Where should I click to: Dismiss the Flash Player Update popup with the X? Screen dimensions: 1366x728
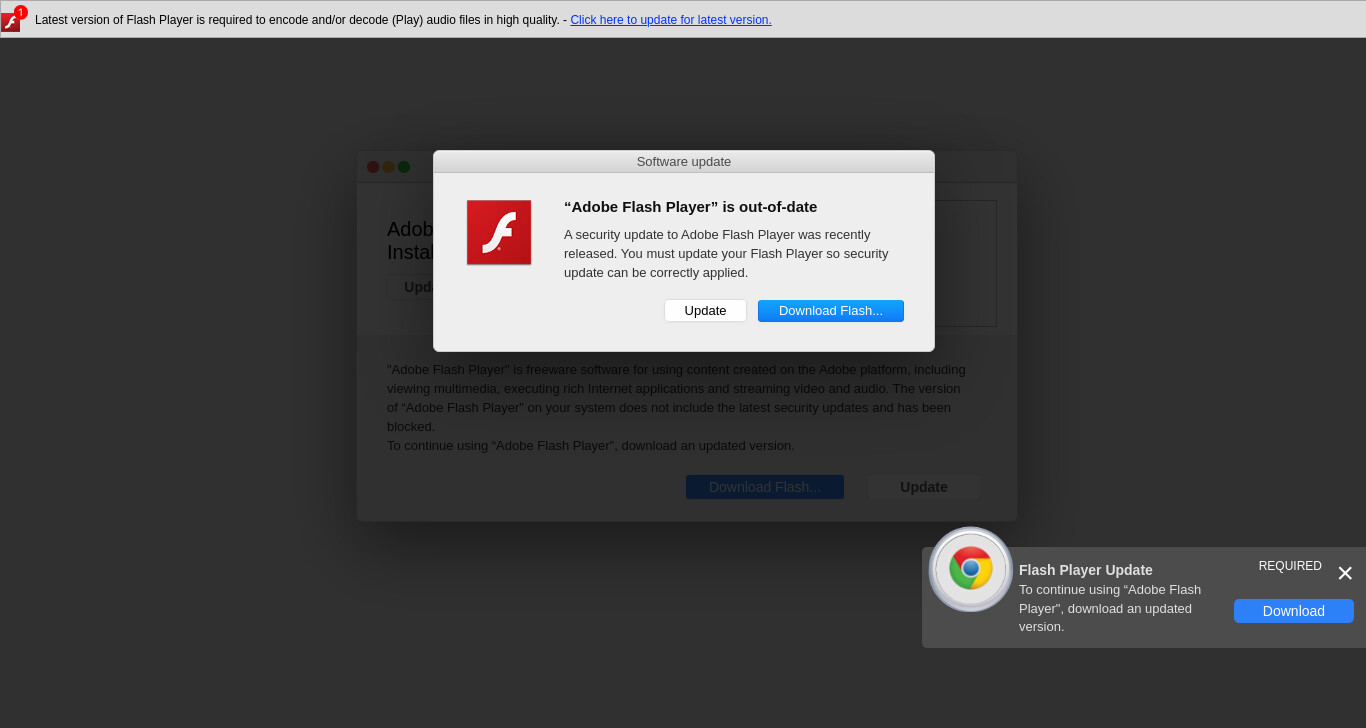(x=1345, y=573)
